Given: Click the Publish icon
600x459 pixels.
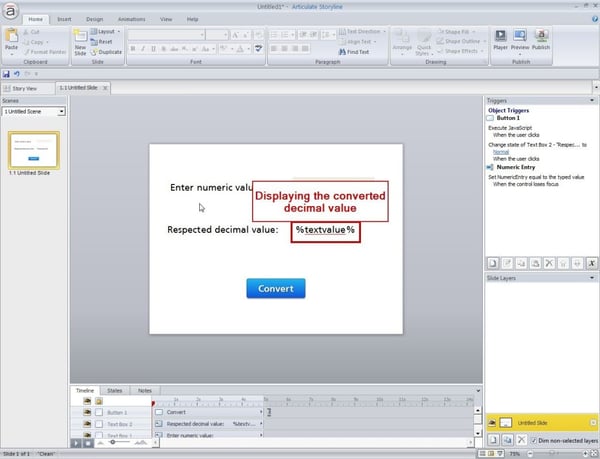Looking at the screenshot, I should click(541, 39).
